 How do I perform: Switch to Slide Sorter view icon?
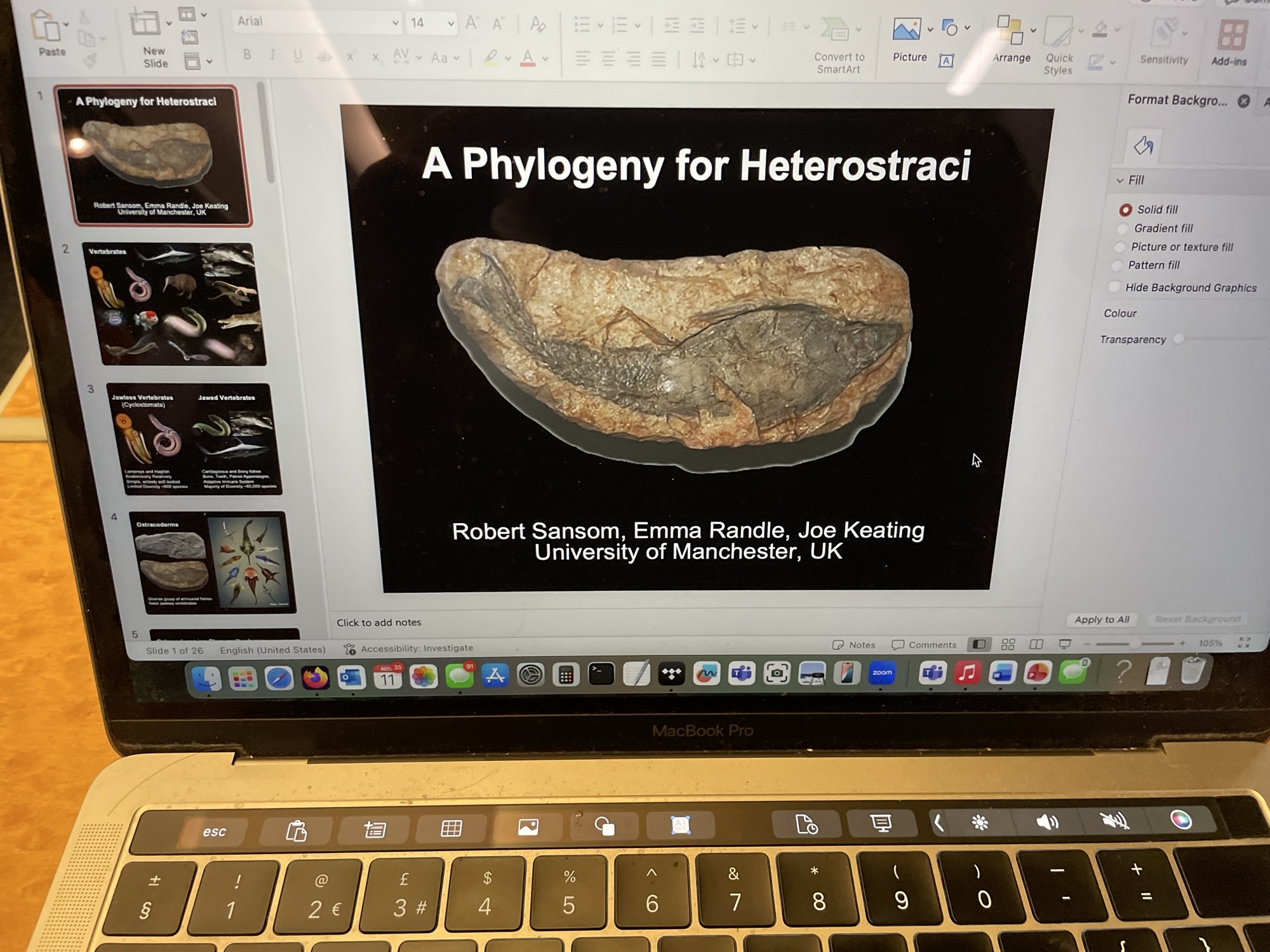(x=1008, y=645)
